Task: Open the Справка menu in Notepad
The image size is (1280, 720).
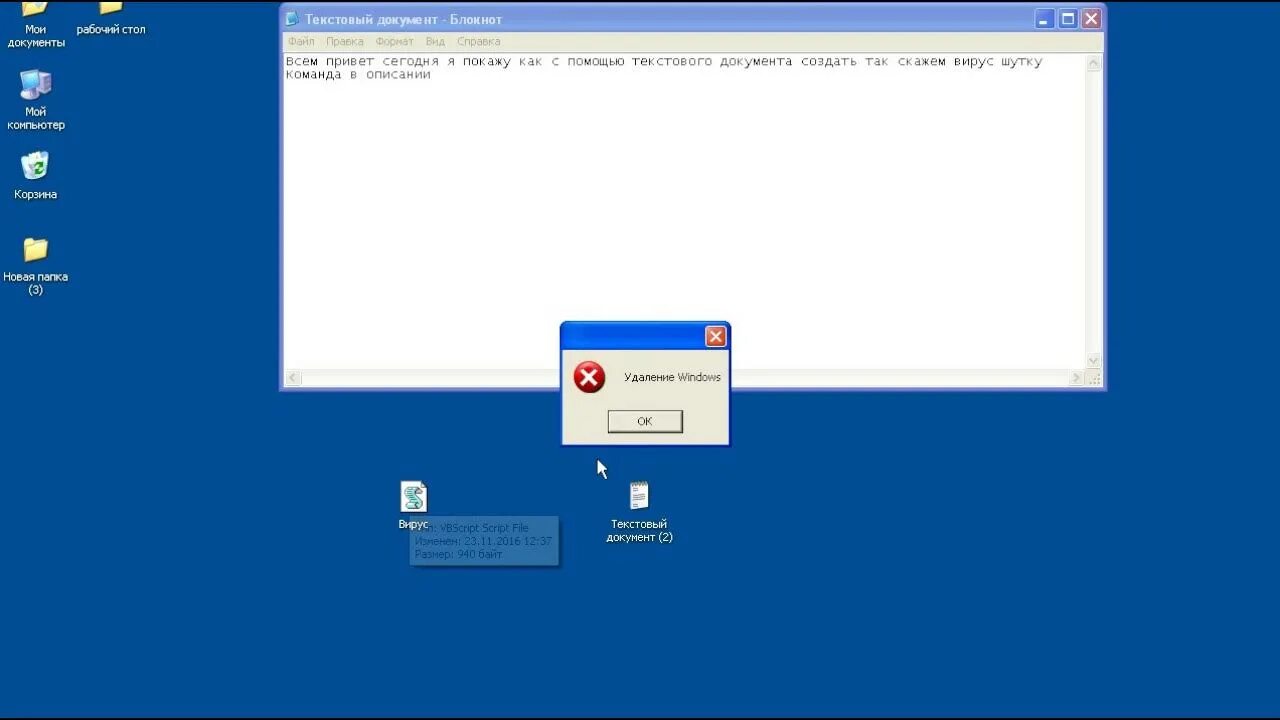Action: [x=479, y=42]
